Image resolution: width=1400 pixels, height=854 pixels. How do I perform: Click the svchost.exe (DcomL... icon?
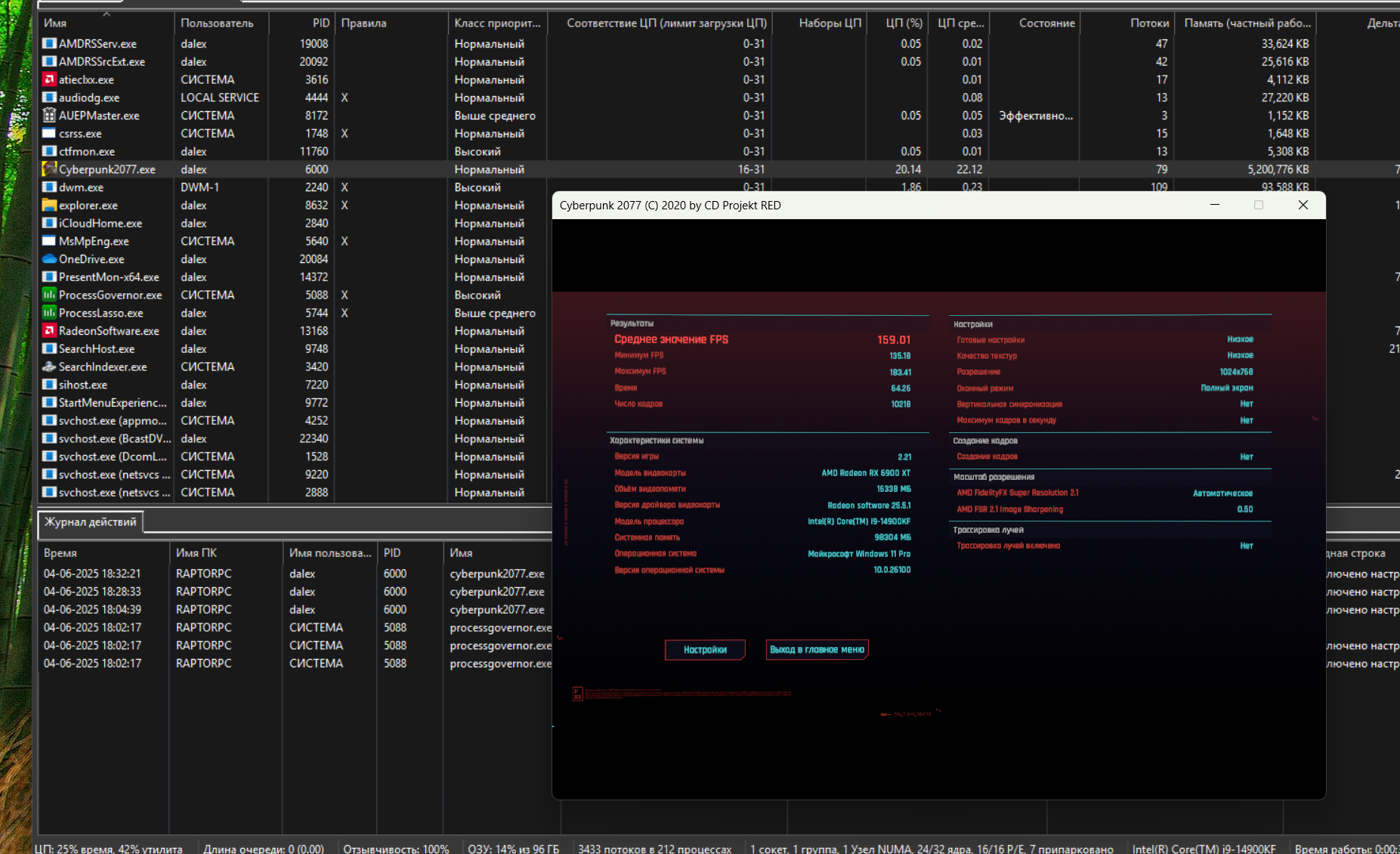[x=49, y=456]
